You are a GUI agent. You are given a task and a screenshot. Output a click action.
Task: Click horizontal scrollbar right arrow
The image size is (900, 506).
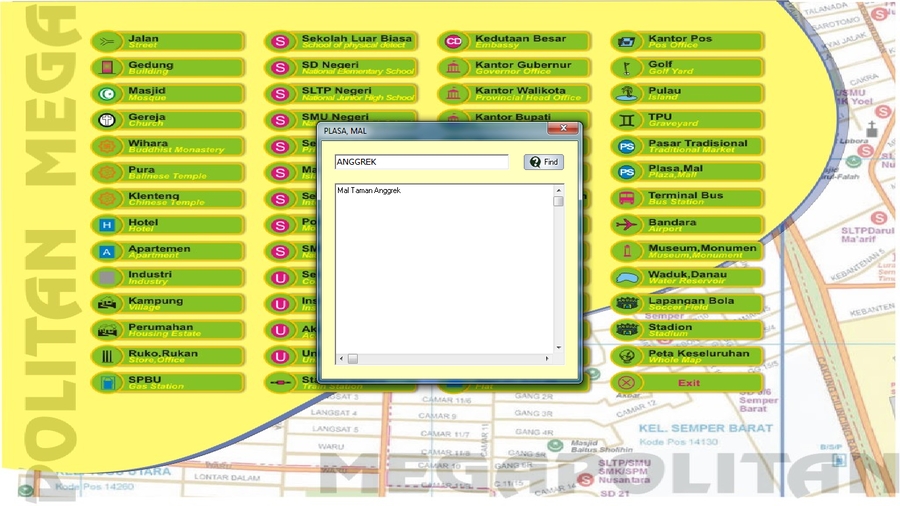tap(546, 358)
